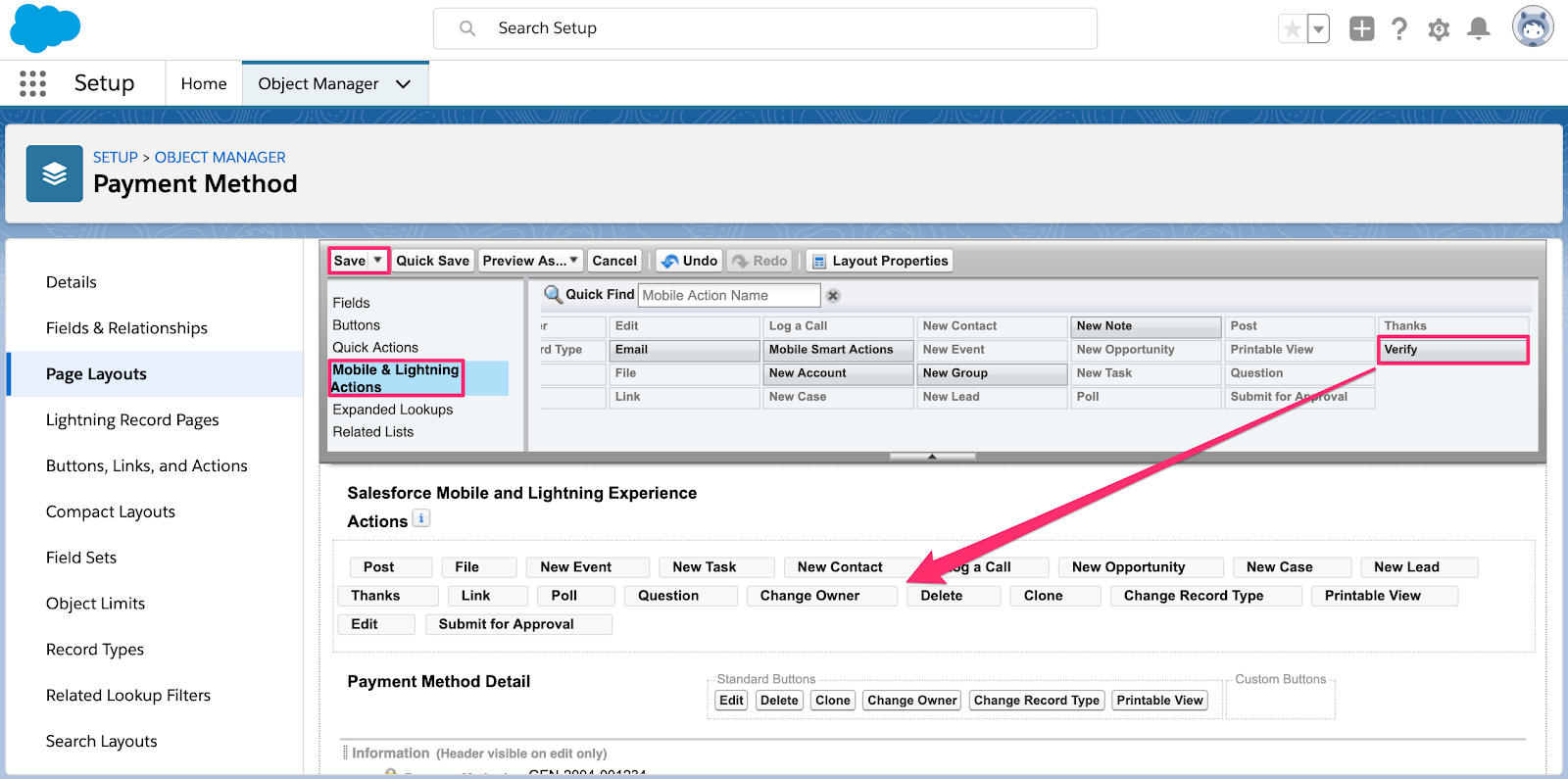Focus the Quick Find action name field
The height and width of the screenshot is (779, 1568).
click(729, 295)
